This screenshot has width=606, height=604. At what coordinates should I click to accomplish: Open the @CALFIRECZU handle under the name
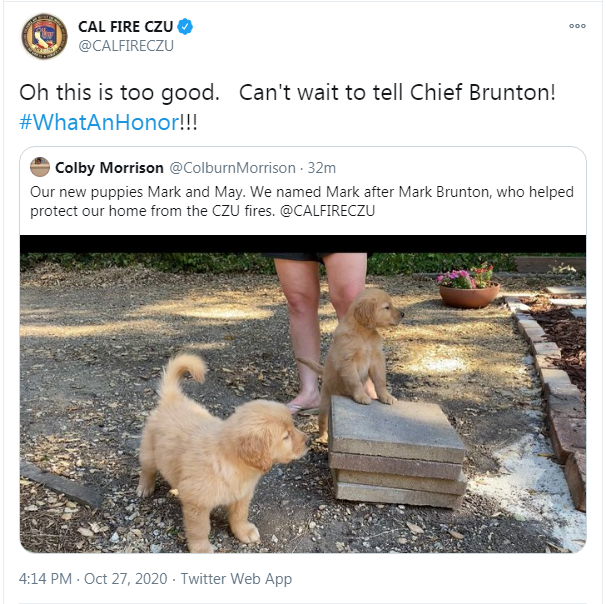coord(126,46)
